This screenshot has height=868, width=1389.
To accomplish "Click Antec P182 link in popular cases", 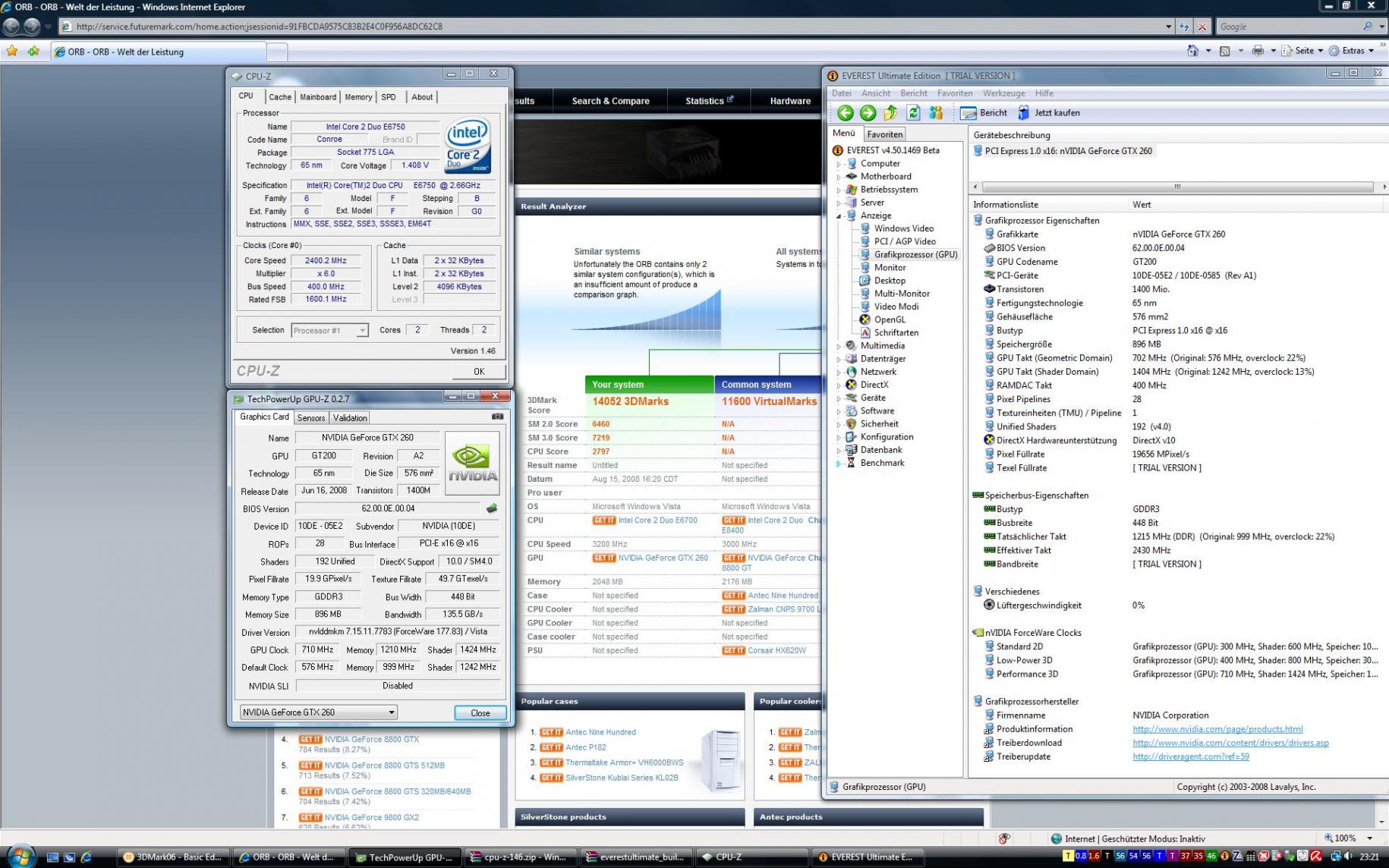I will coord(585,747).
